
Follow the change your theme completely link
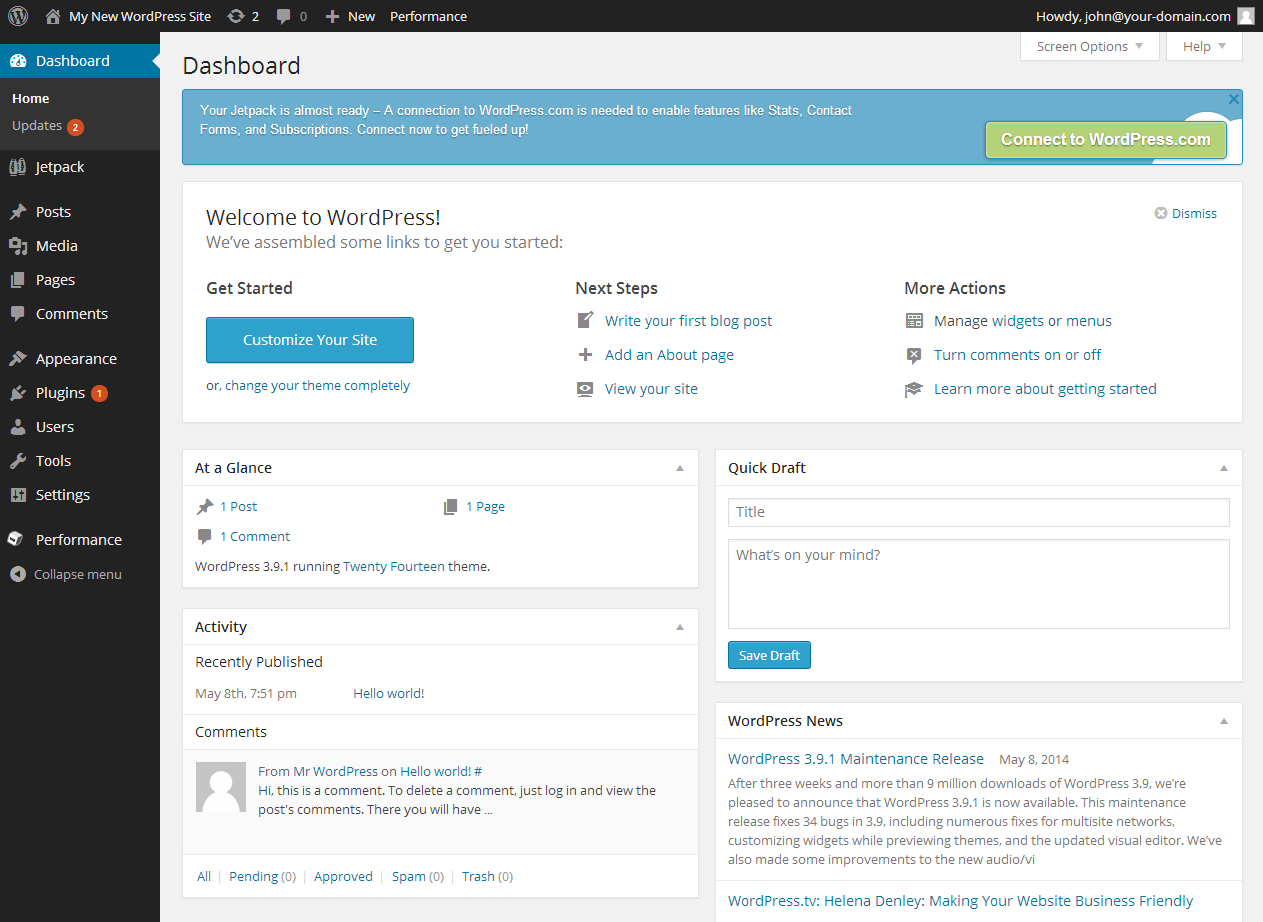tap(317, 386)
